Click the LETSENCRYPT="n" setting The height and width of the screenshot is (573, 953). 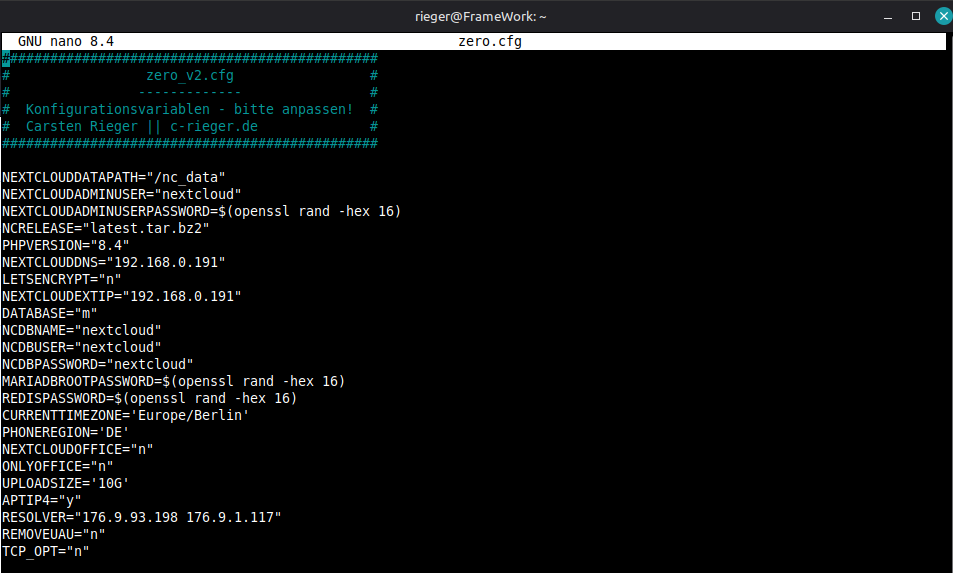[x=61, y=279]
